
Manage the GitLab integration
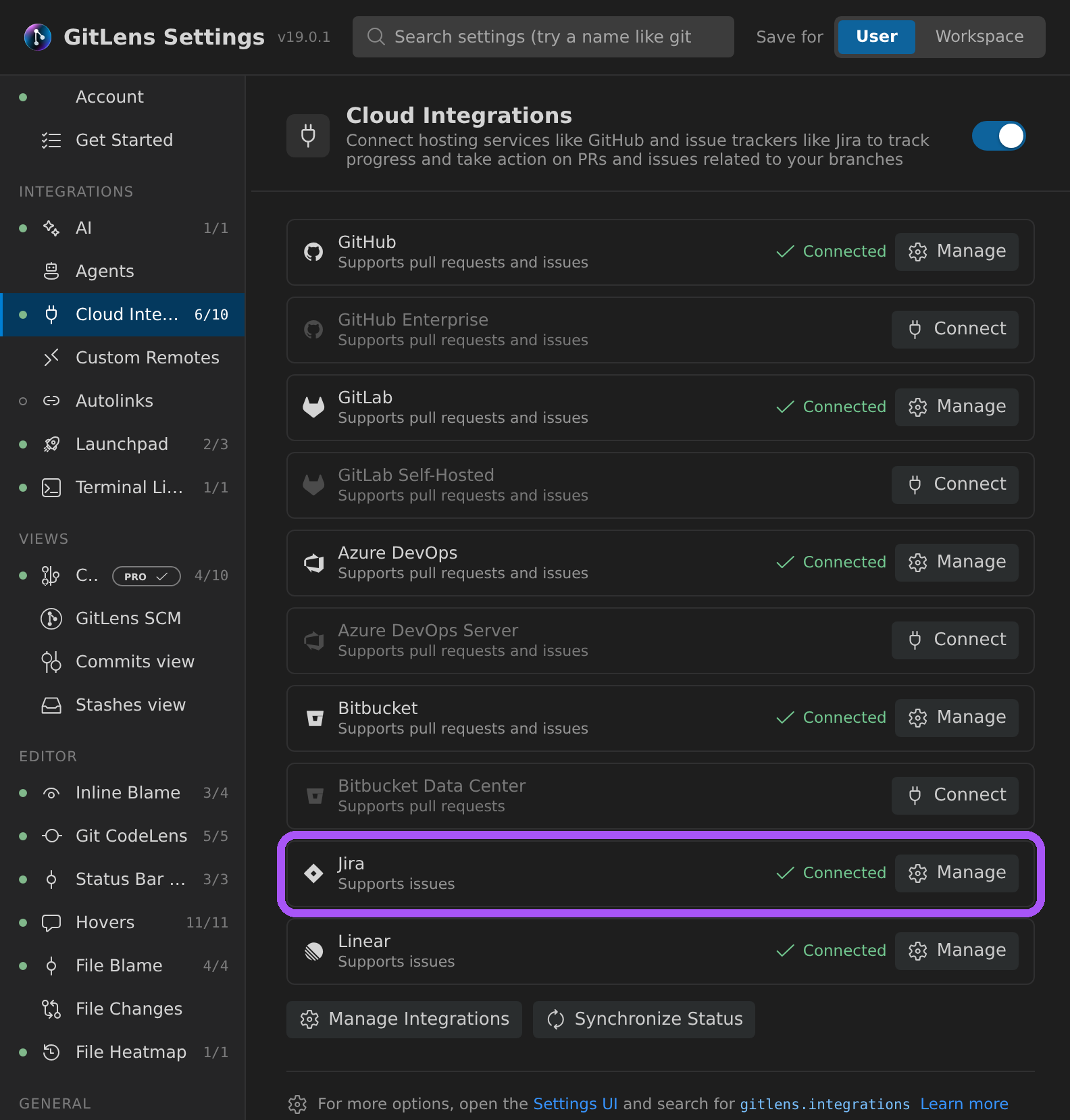coord(957,407)
